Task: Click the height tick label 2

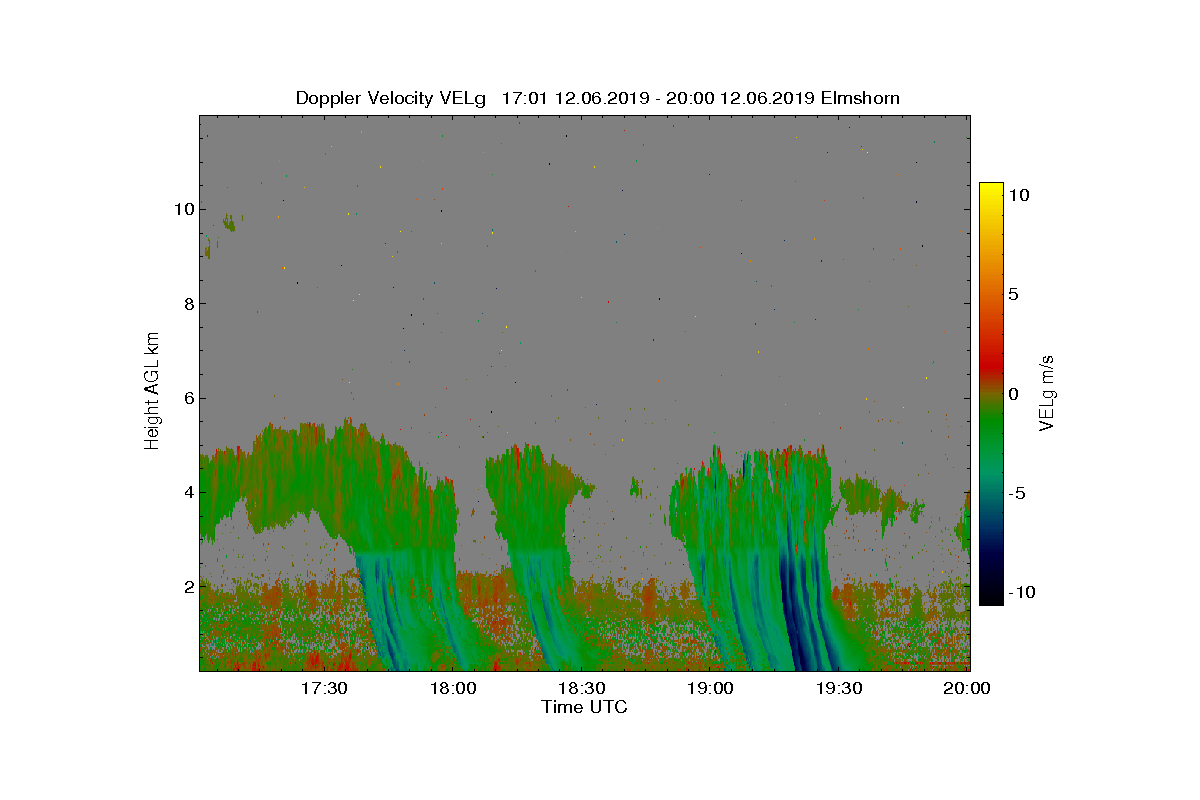Action: (x=187, y=586)
